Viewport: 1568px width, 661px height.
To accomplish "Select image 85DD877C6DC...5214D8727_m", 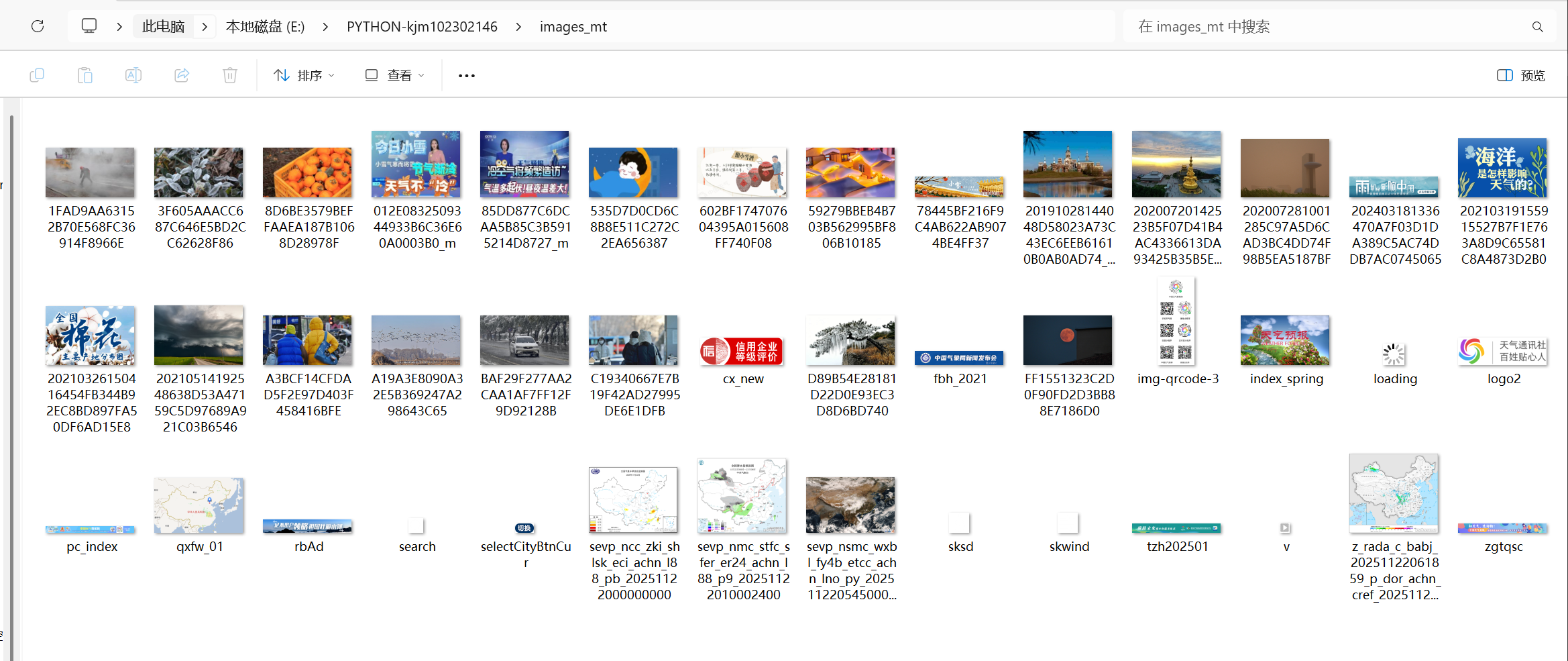I will coord(524,164).
